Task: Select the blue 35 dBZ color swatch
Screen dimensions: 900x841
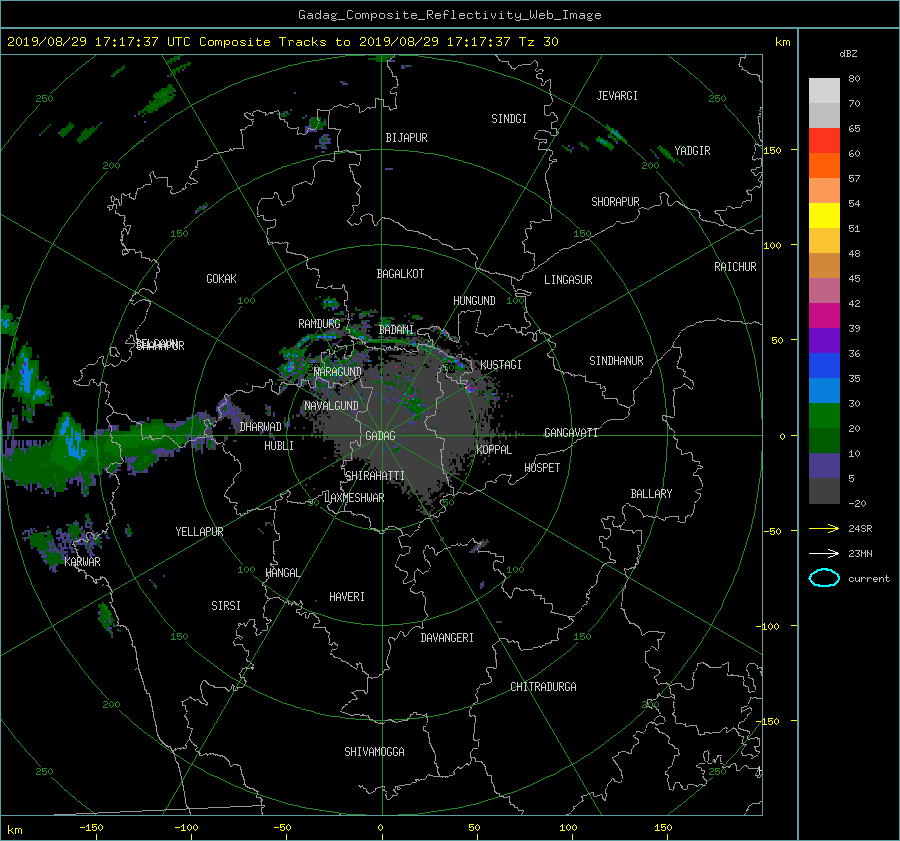Action: [824, 366]
